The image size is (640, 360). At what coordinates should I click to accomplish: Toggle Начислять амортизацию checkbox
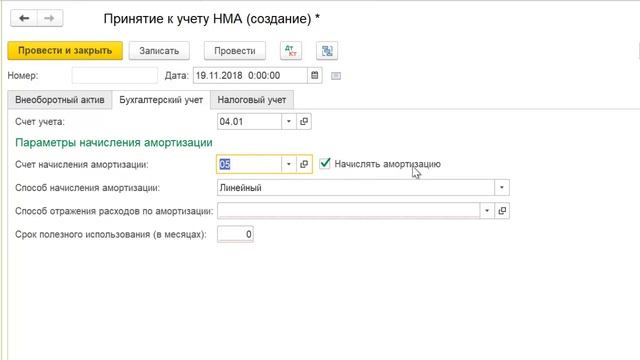point(325,163)
